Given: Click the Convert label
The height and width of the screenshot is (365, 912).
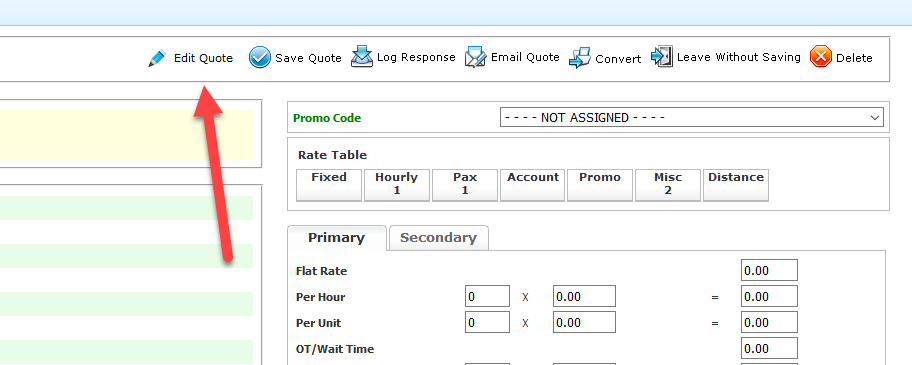Looking at the screenshot, I should pos(618,59).
